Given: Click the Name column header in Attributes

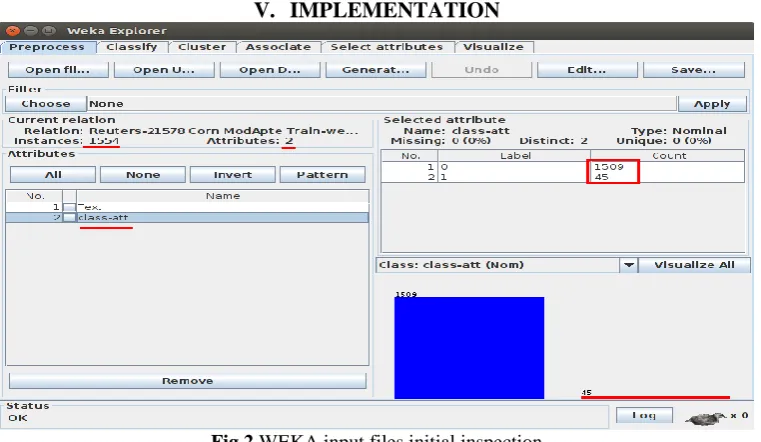Looking at the screenshot, I should [222, 196].
